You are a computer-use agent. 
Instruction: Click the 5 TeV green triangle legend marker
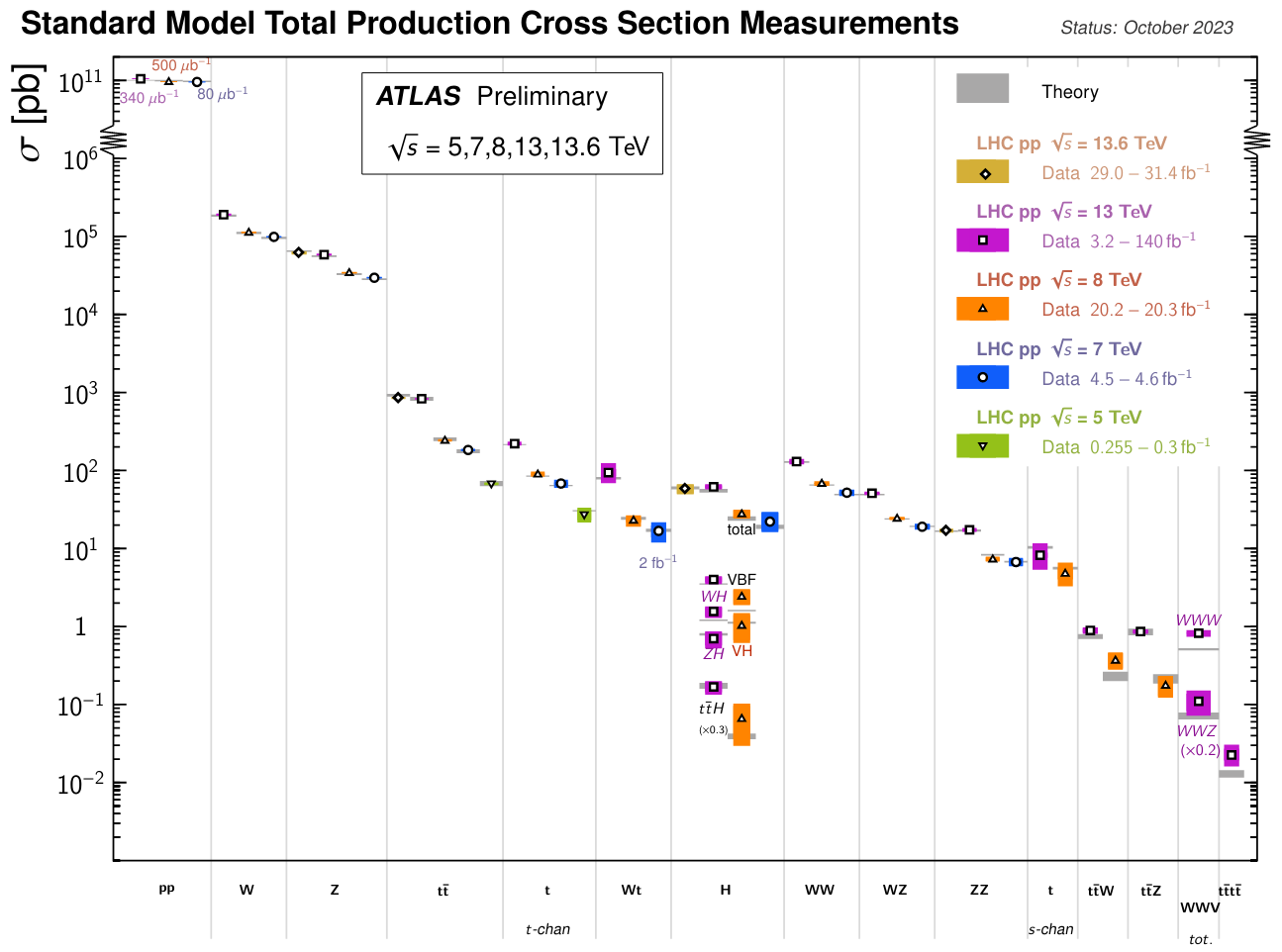983,446
